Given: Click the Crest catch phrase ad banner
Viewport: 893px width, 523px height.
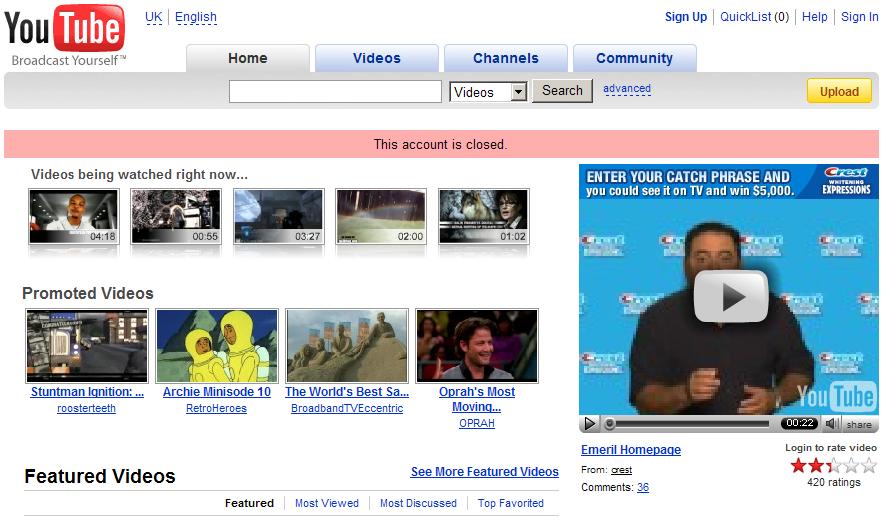Looking at the screenshot, I should click(728, 182).
